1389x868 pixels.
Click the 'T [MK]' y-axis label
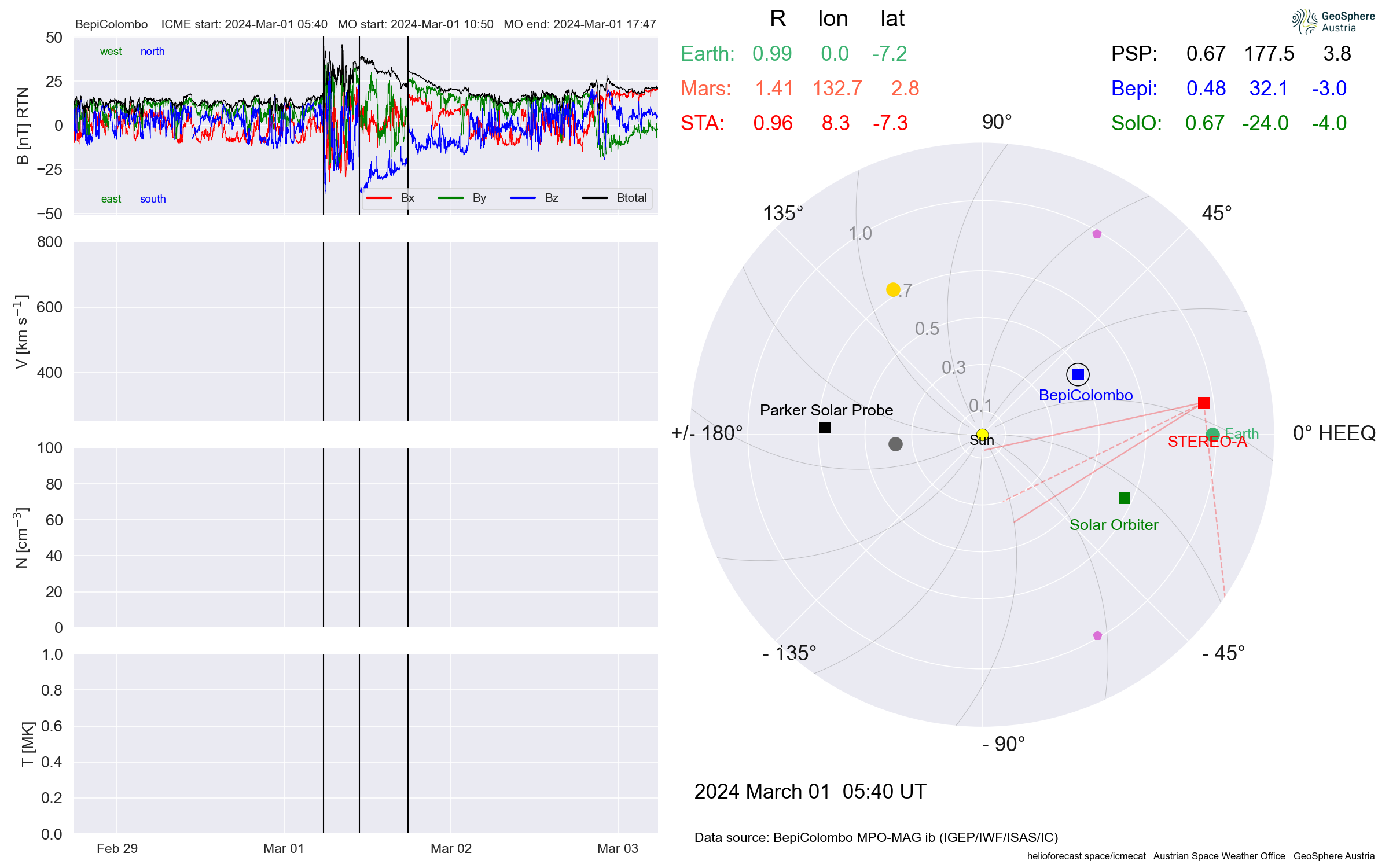(27, 744)
